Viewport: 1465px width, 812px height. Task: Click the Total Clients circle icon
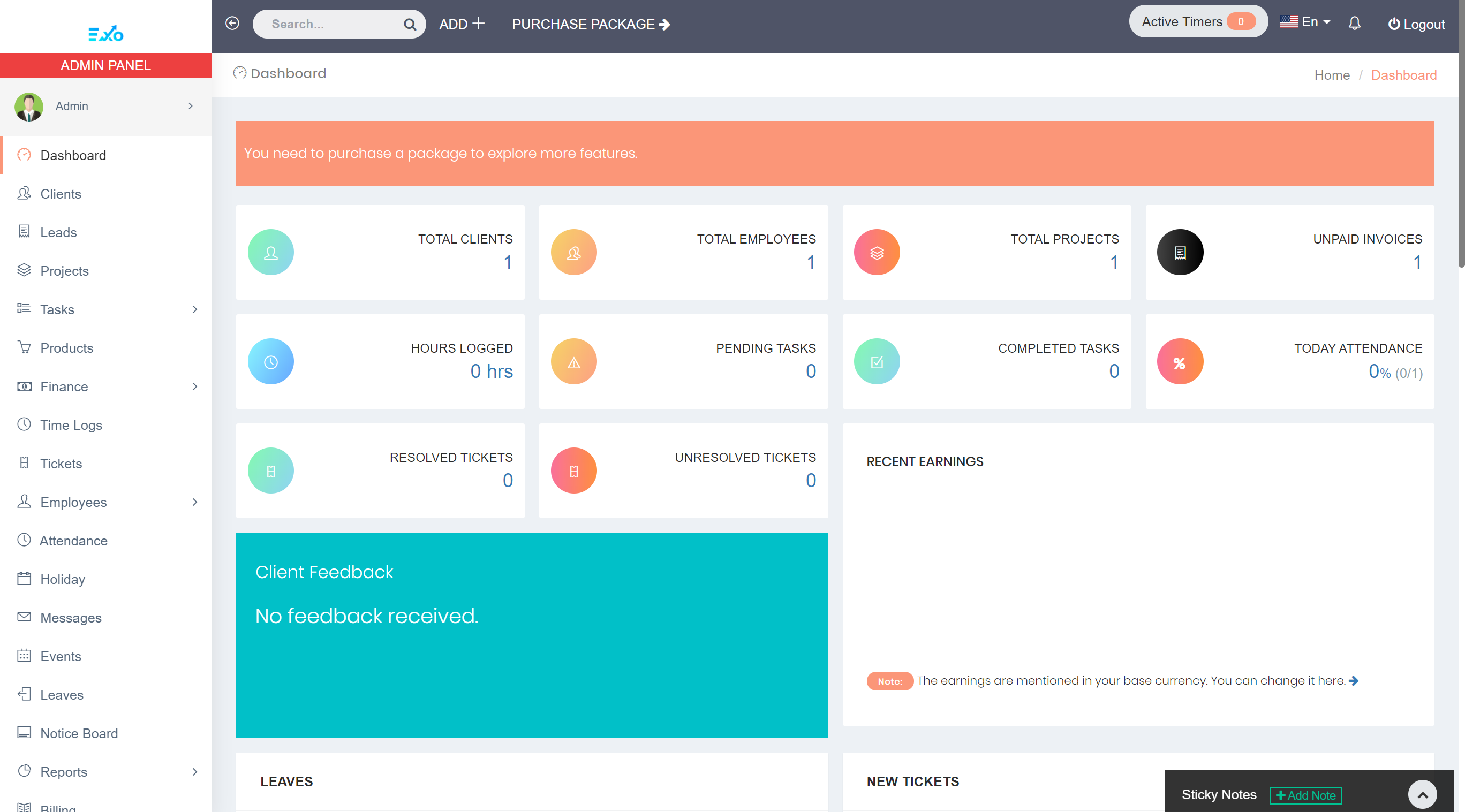tap(271, 252)
